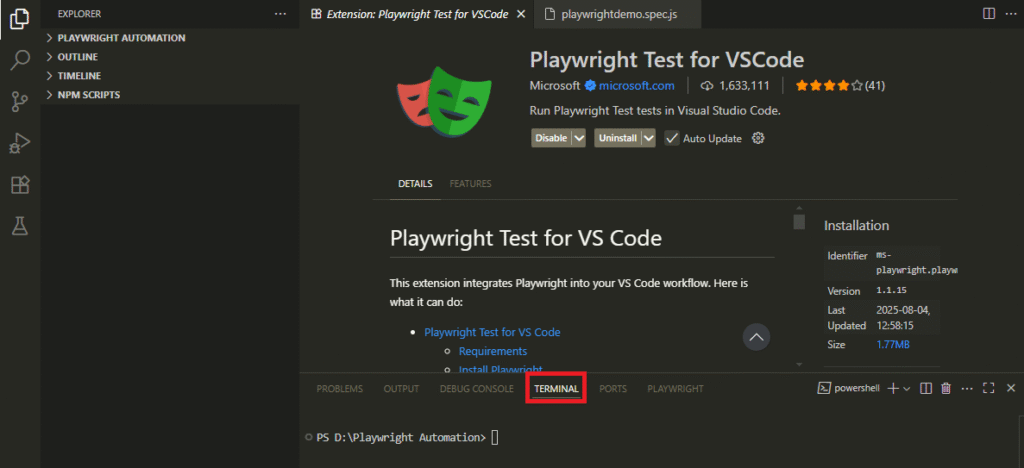Open the PROBLEMS panel tab

340,388
